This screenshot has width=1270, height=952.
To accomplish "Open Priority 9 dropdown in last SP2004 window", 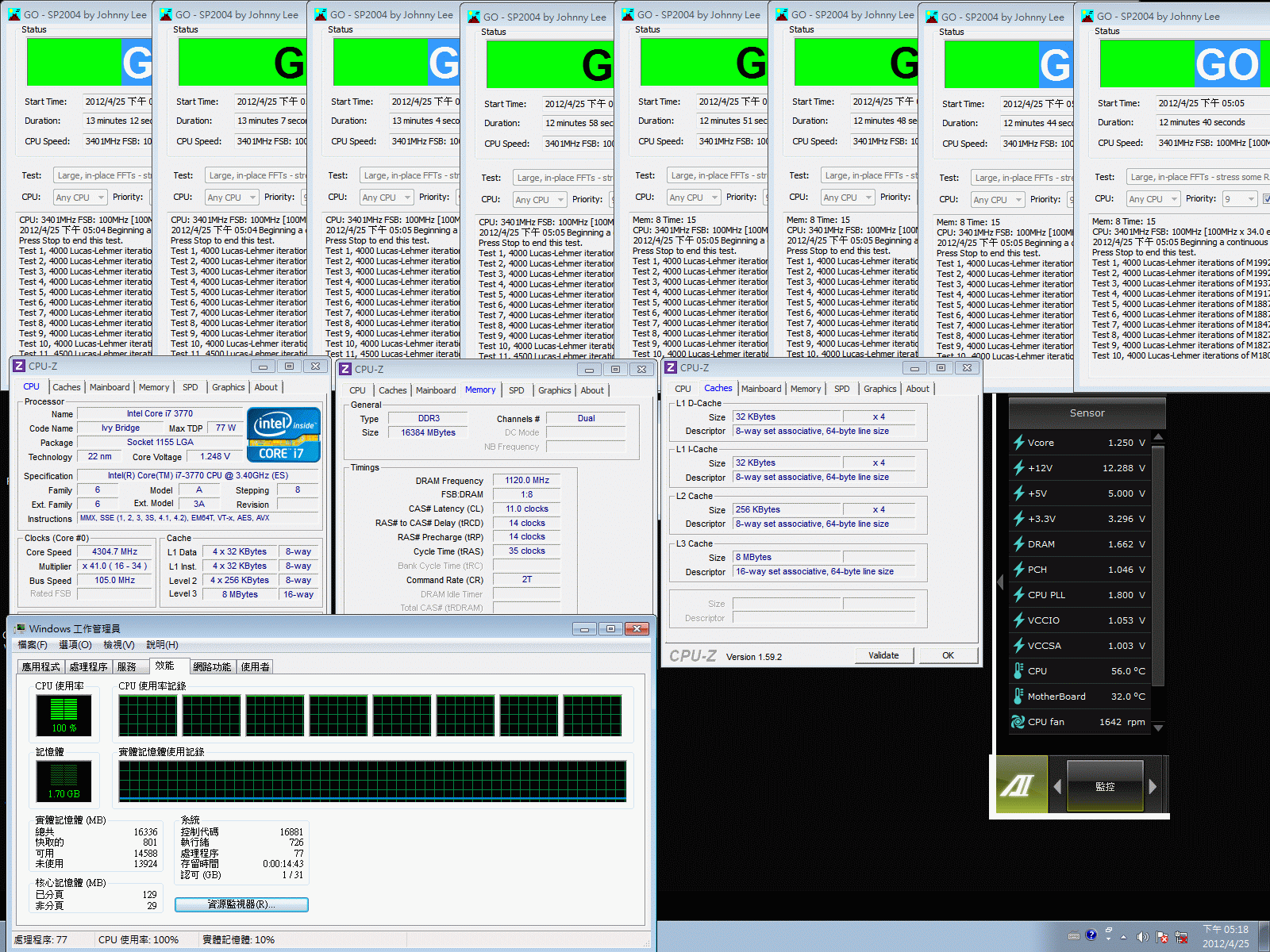I will (1241, 199).
